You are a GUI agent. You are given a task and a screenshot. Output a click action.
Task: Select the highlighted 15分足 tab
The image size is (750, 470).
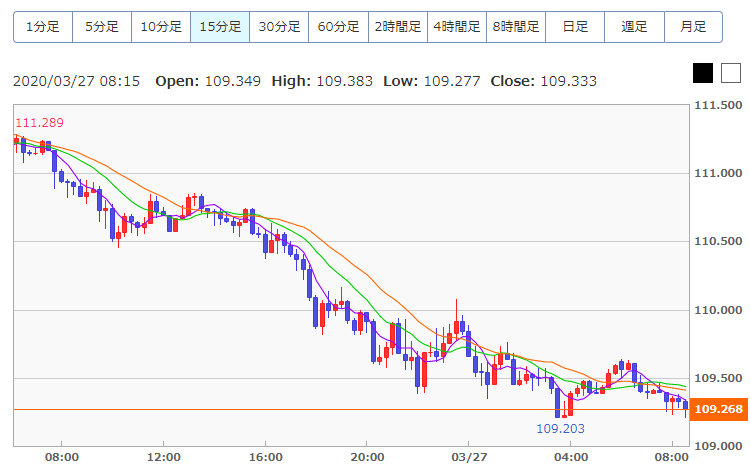[220, 27]
